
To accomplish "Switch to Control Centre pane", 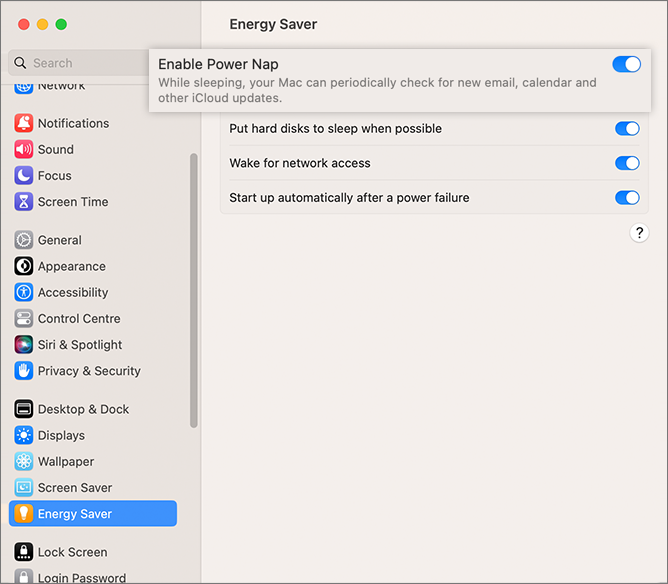I will click(79, 318).
